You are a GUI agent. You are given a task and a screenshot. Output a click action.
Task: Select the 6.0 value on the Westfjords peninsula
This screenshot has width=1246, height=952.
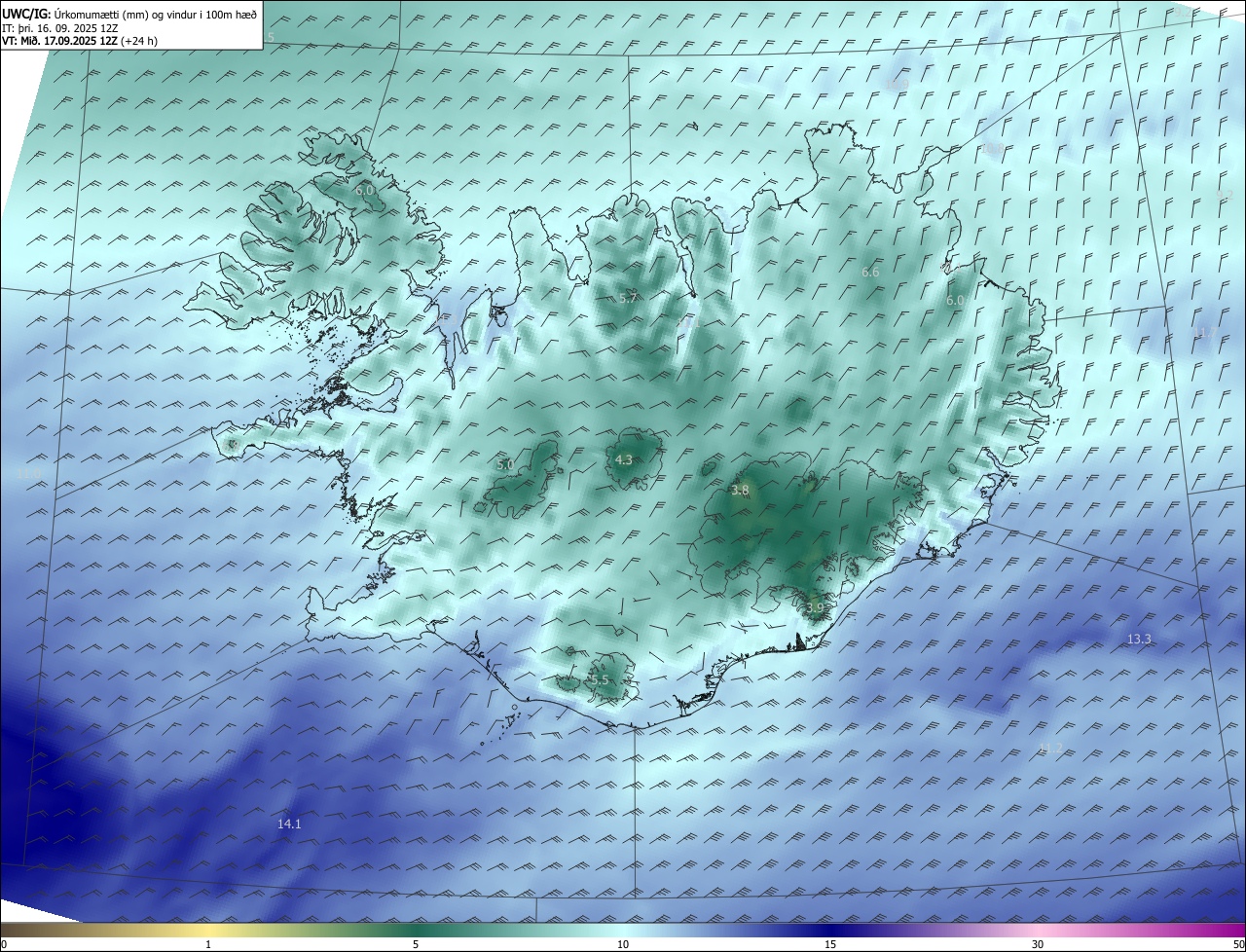[364, 191]
